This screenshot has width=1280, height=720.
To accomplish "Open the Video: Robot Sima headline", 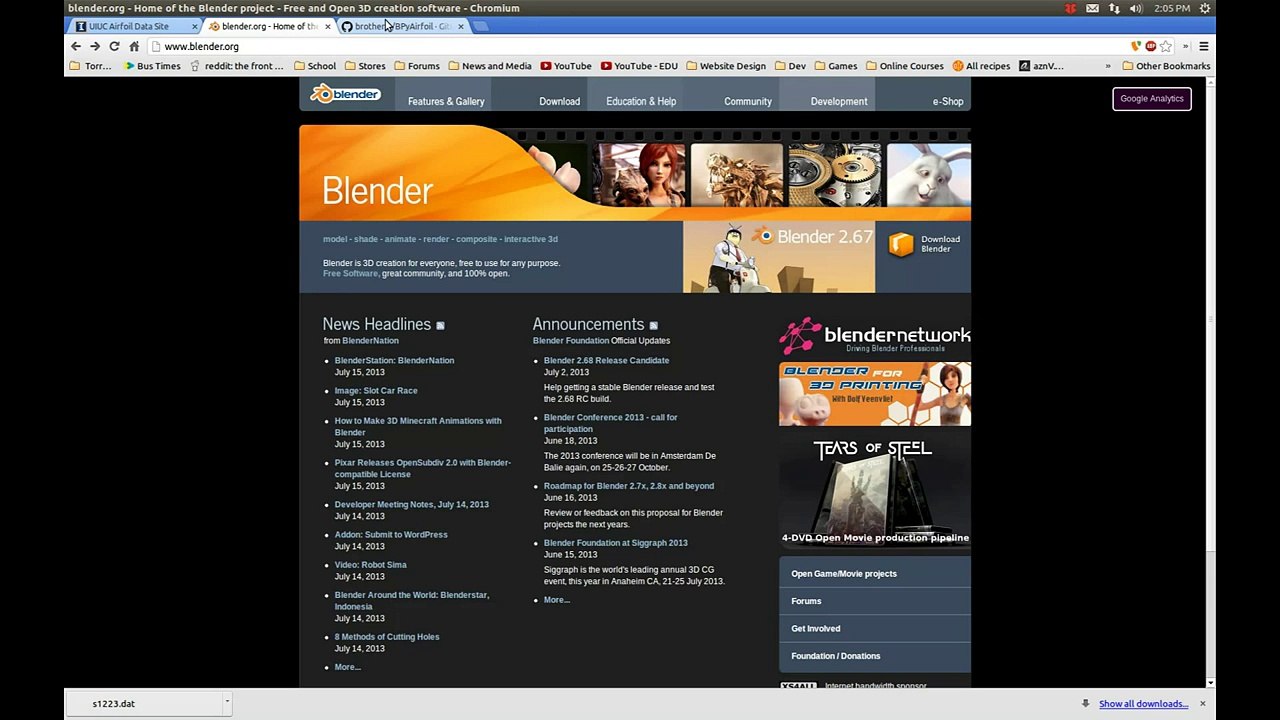I will (370, 564).
